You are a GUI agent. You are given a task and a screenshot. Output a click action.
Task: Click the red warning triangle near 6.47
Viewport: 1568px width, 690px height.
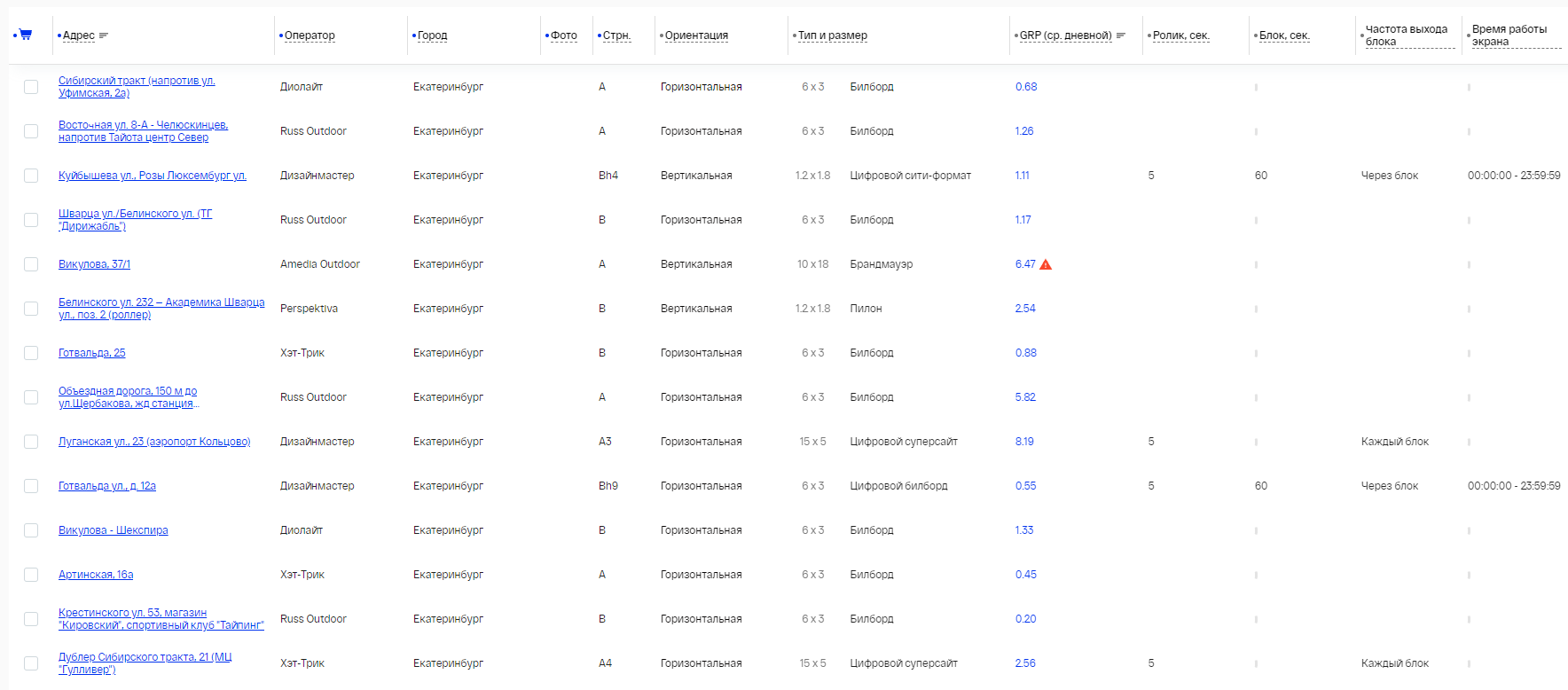click(x=1046, y=264)
